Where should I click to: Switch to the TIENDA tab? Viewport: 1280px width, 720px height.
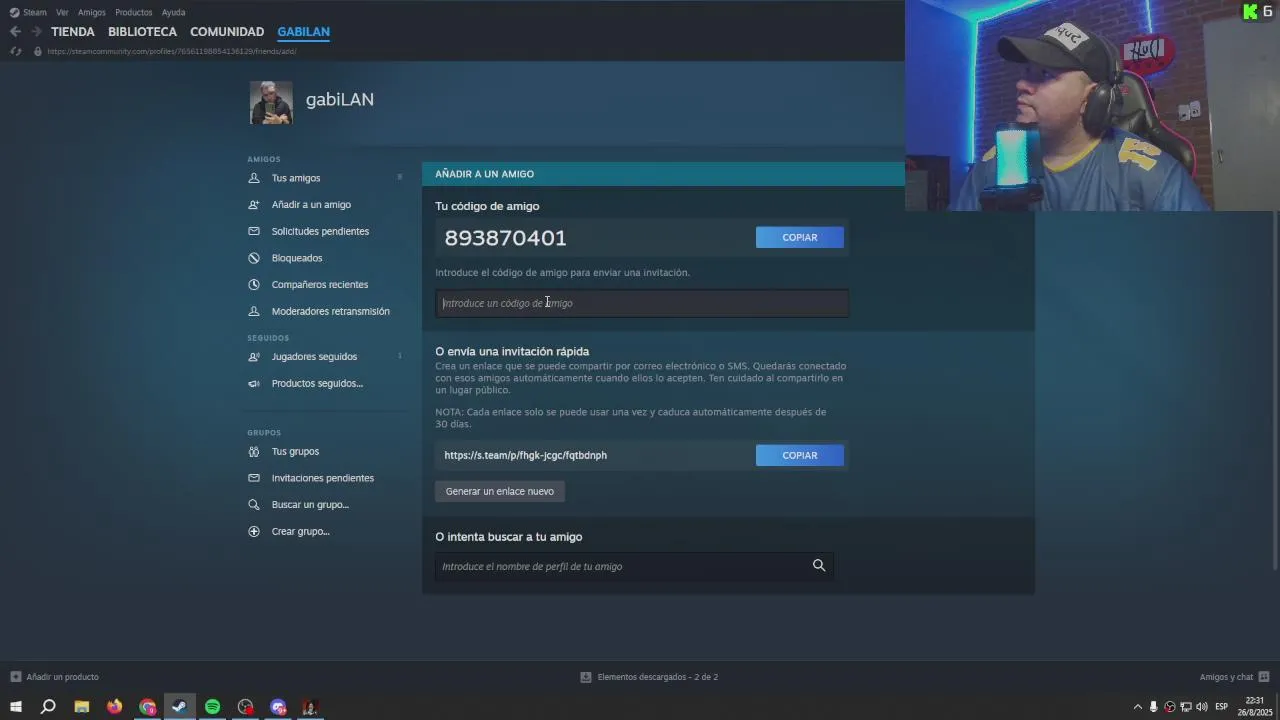tap(73, 32)
